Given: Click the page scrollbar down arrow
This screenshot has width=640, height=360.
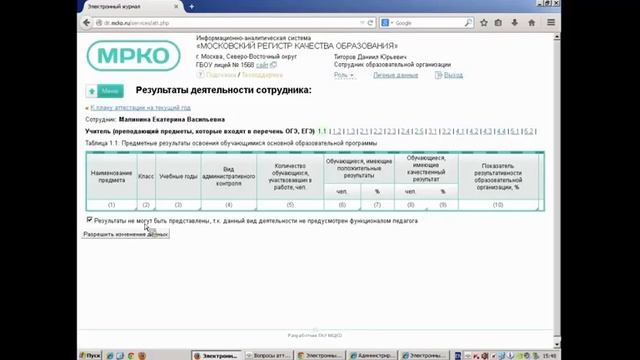Looking at the screenshot, I should click(557, 345).
